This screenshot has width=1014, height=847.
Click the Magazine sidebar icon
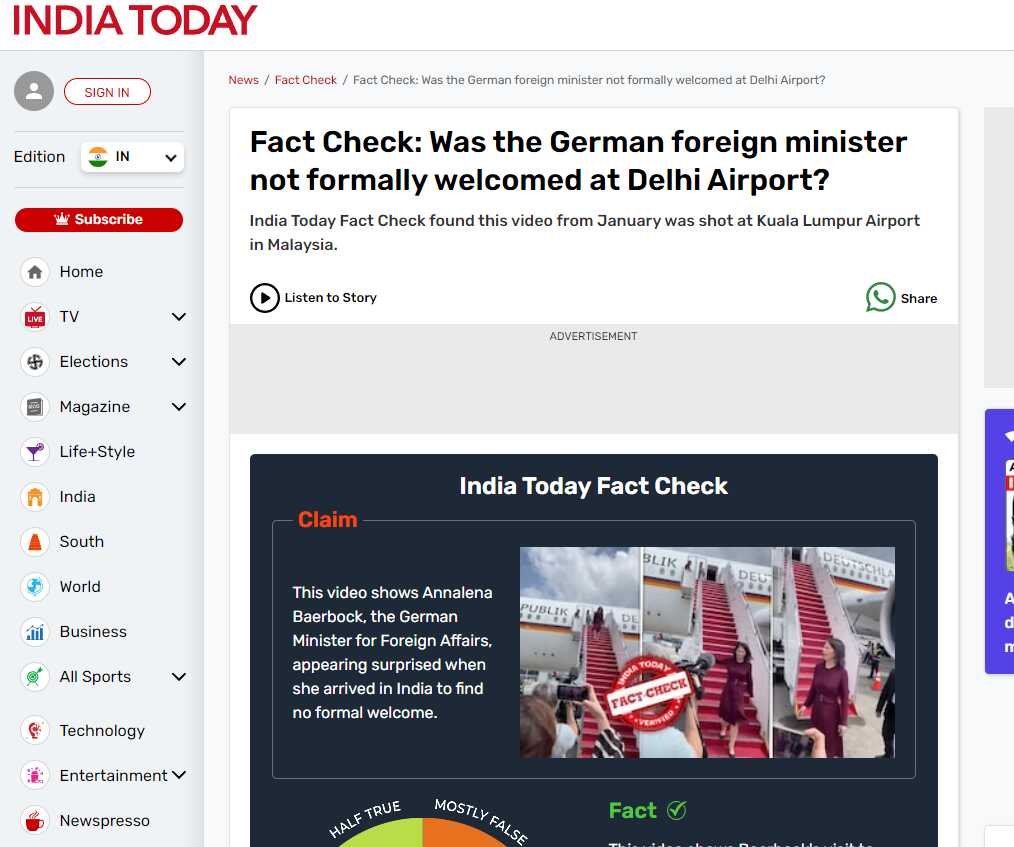[x=35, y=407]
